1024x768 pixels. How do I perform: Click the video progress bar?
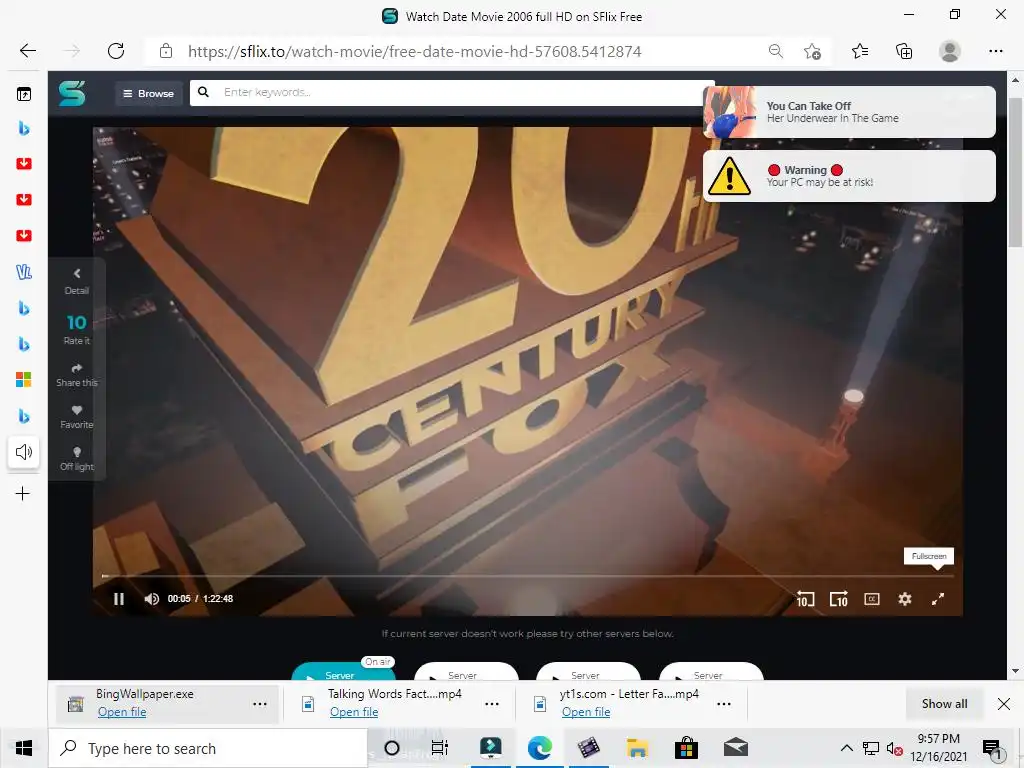(x=528, y=576)
